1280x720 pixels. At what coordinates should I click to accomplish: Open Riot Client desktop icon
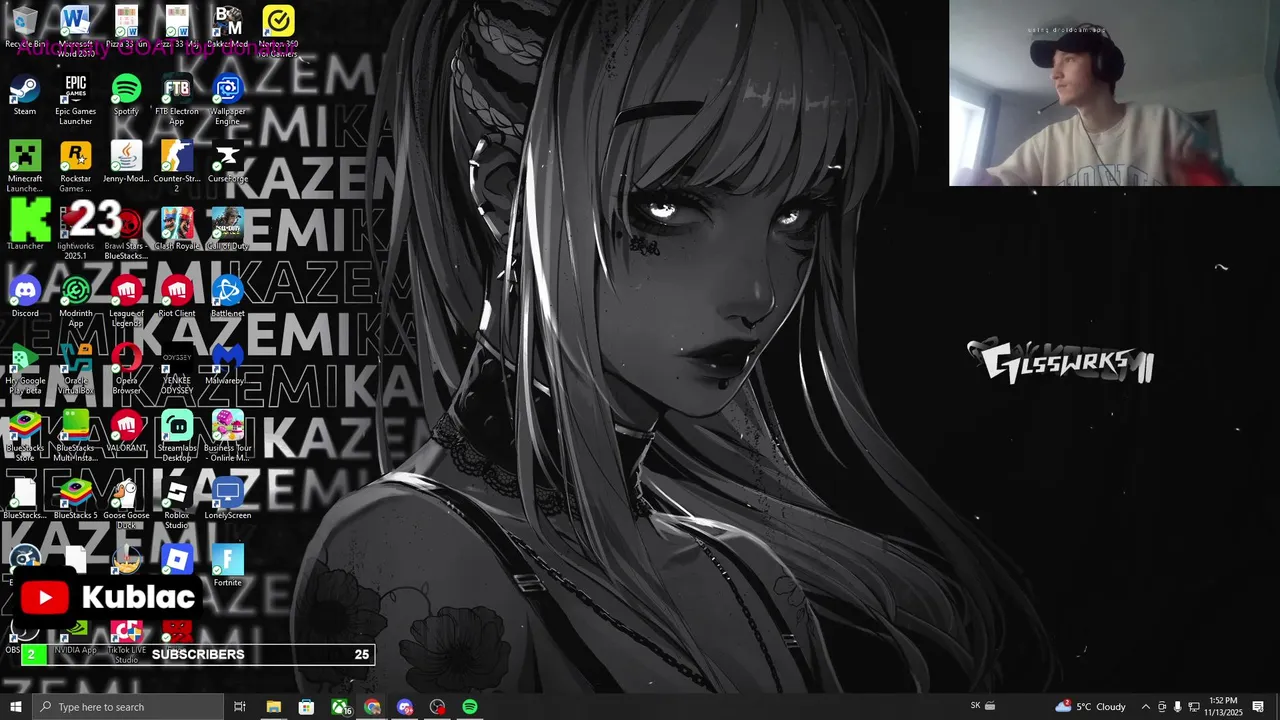(x=177, y=297)
